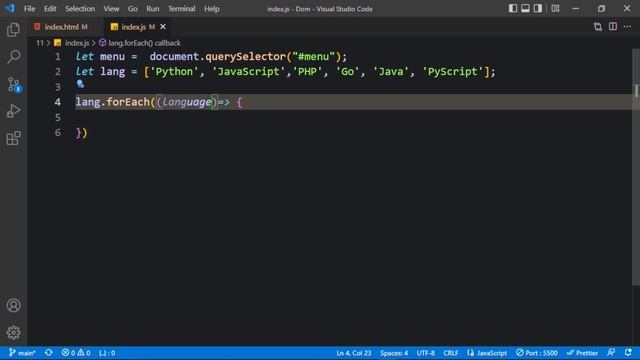The height and width of the screenshot is (360, 640).
Task: Open the Explorer view in activity bar
Action: pos(13,30)
